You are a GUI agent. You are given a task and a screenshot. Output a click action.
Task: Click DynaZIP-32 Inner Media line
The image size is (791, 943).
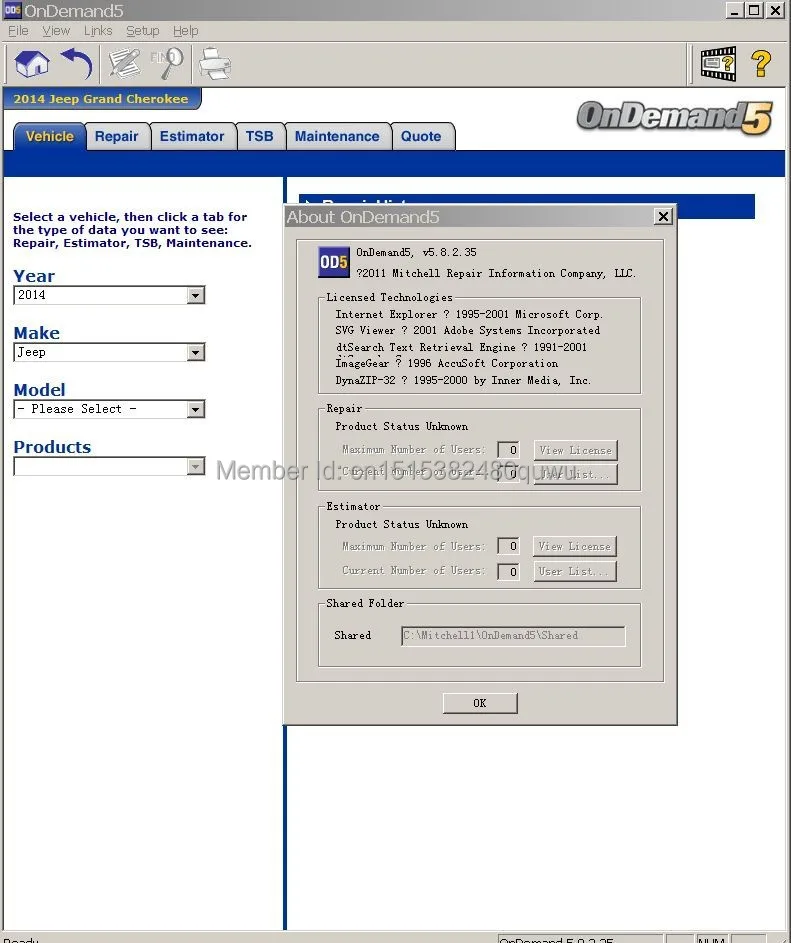pyautogui.click(x=463, y=381)
